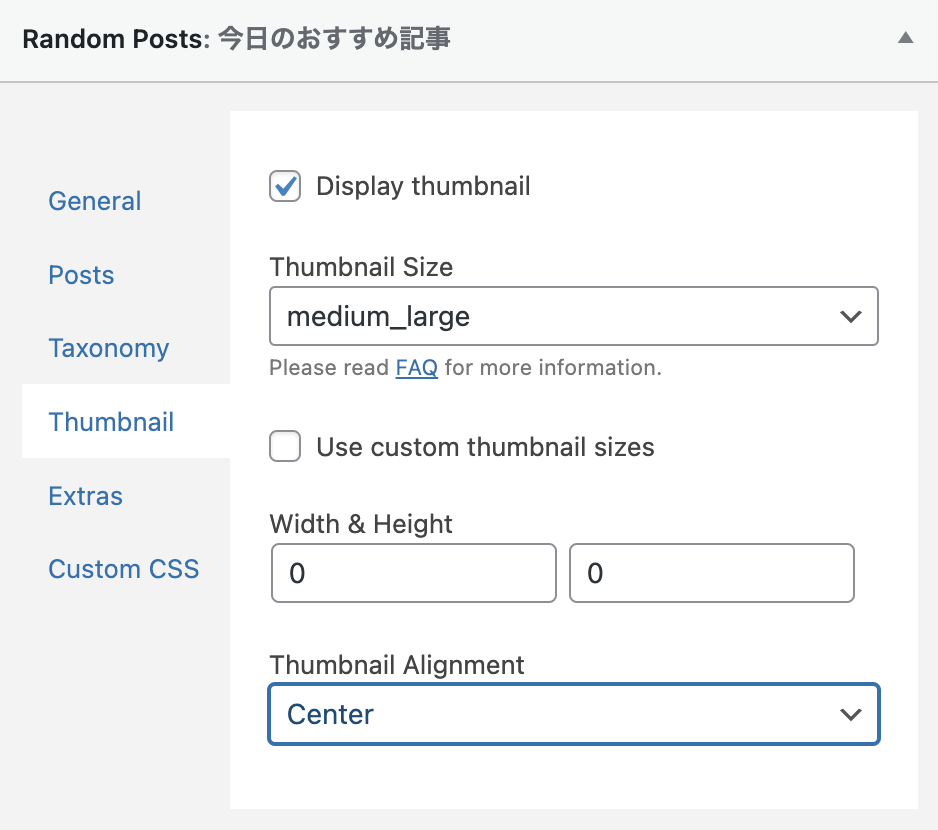Viewport: 938px width, 830px height.
Task: Click the collapse triangle in the header
Action: point(906,38)
